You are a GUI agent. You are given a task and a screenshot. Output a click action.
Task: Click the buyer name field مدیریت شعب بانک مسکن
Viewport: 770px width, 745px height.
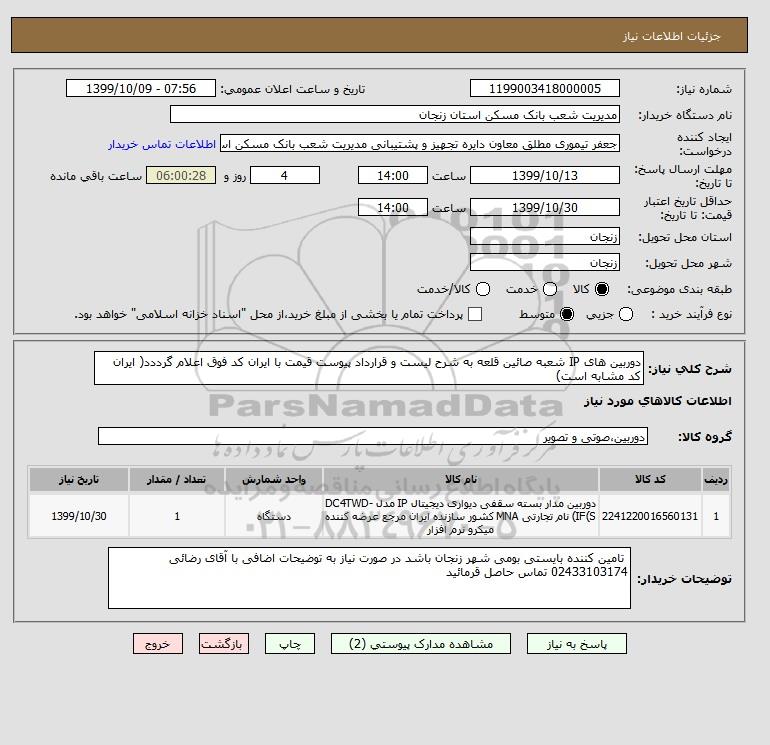pos(395,114)
